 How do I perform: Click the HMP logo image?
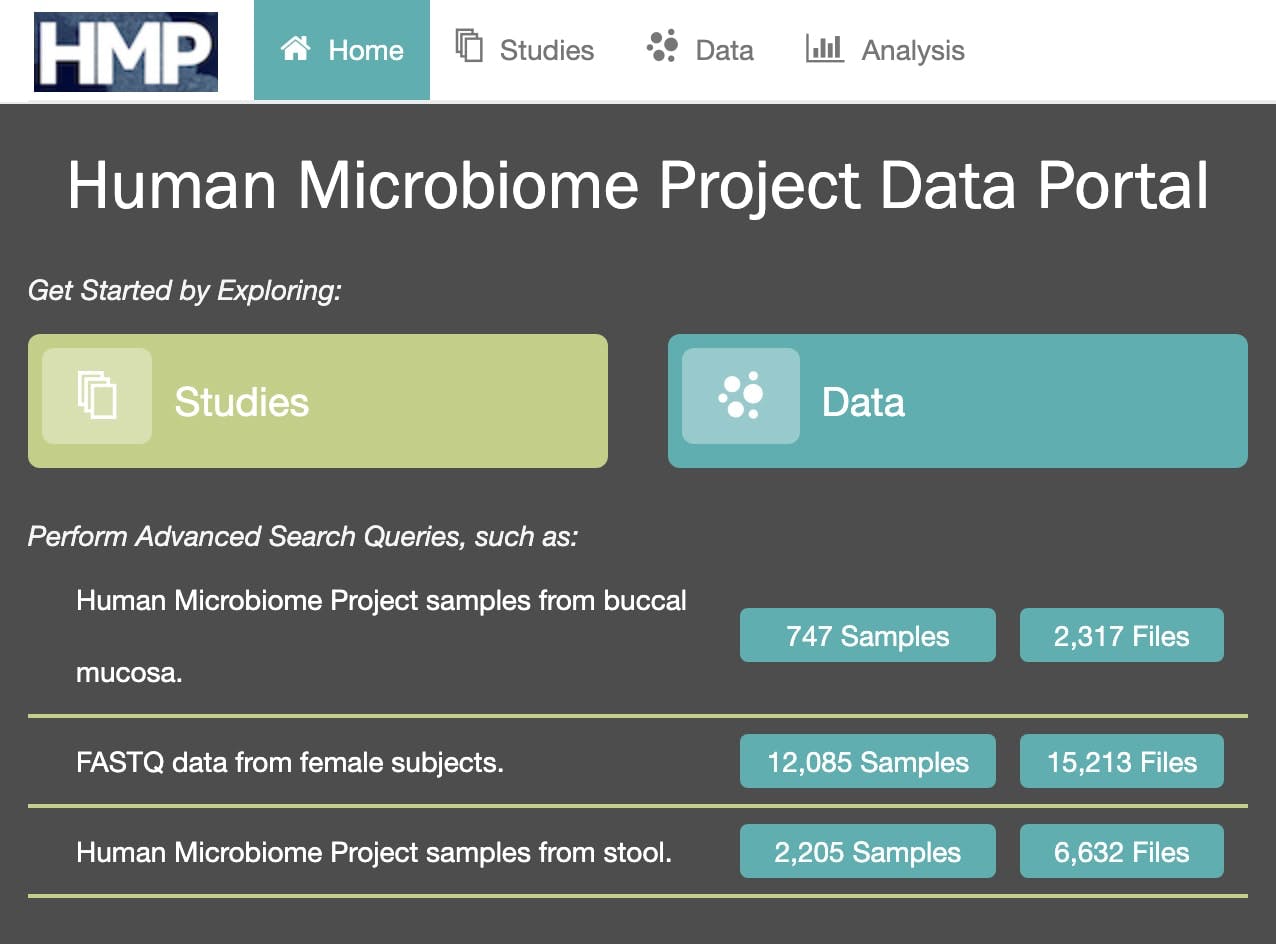tap(126, 52)
